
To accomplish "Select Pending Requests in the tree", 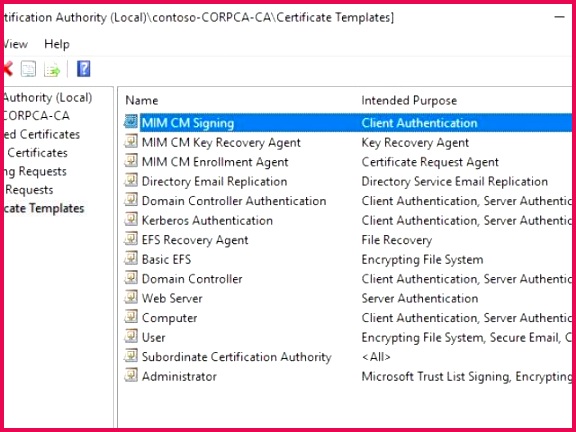I will point(35,171).
